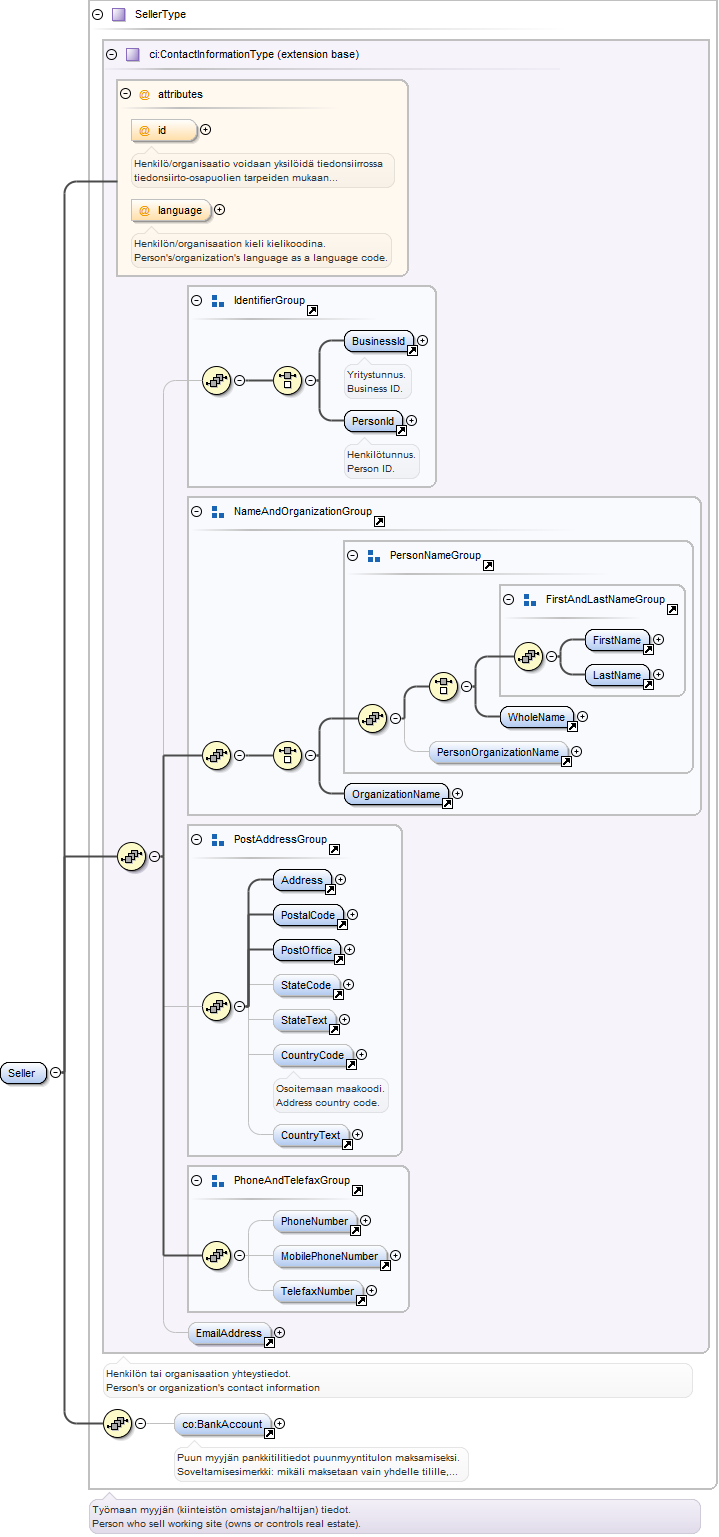This screenshot has height=1537, width=719.
Task: Click the main ContactInformationType sequence icon
Action: (133, 856)
